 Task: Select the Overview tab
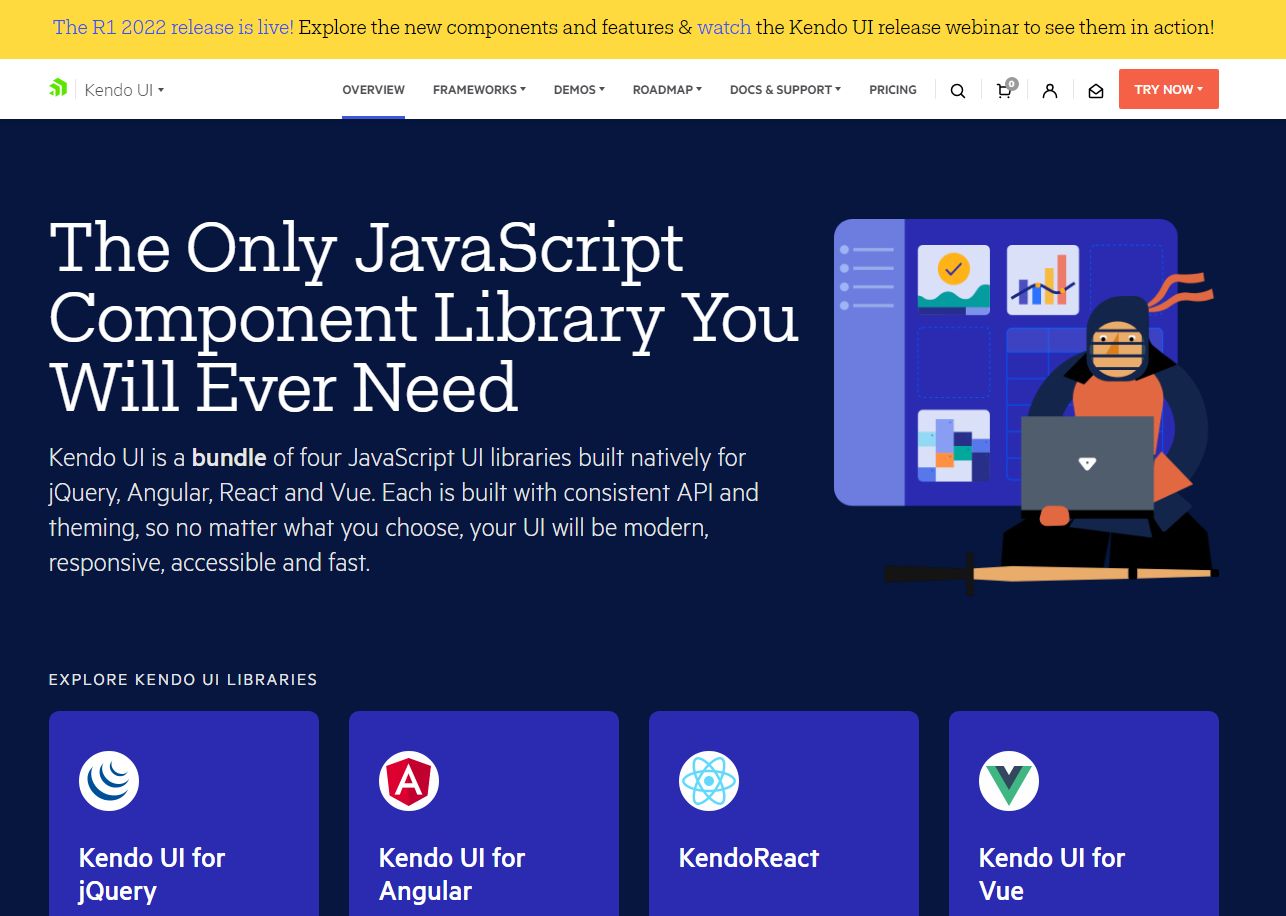point(373,90)
